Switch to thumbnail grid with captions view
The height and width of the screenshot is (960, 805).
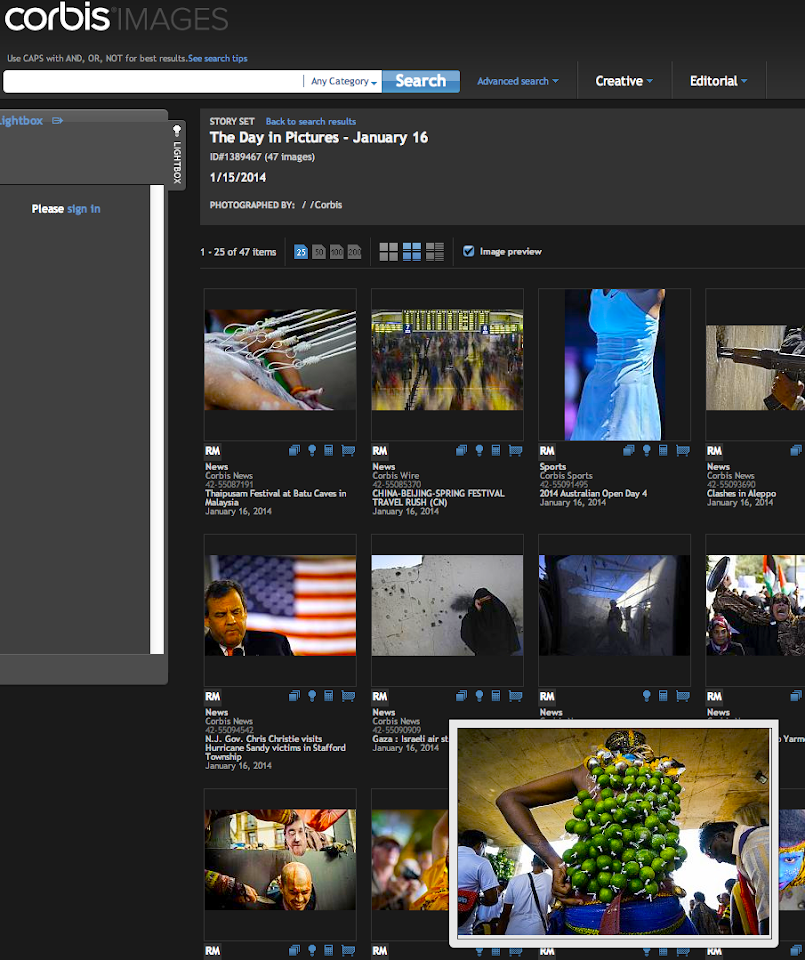(x=411, y=252)
